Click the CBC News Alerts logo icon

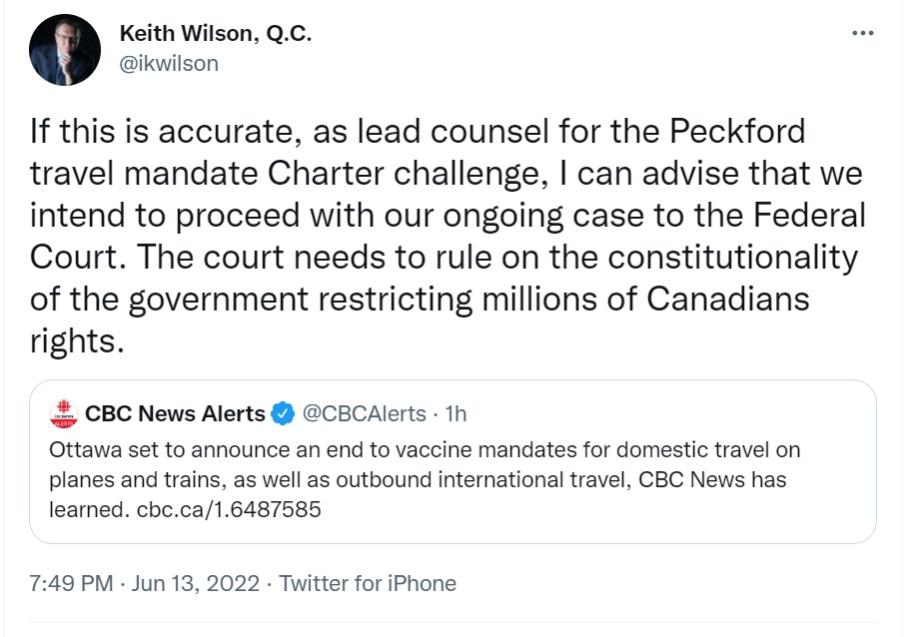63,413
